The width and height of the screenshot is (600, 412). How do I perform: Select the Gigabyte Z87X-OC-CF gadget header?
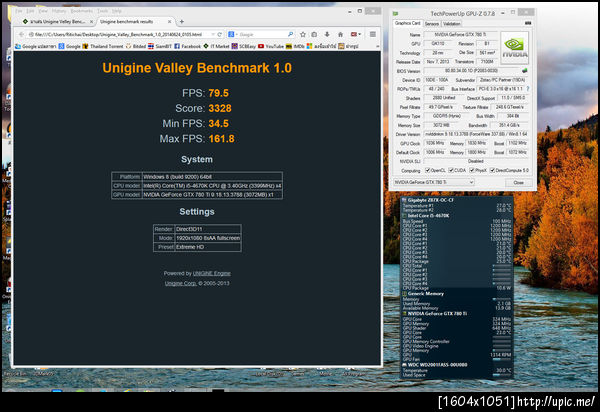click(x=430, y=200)
